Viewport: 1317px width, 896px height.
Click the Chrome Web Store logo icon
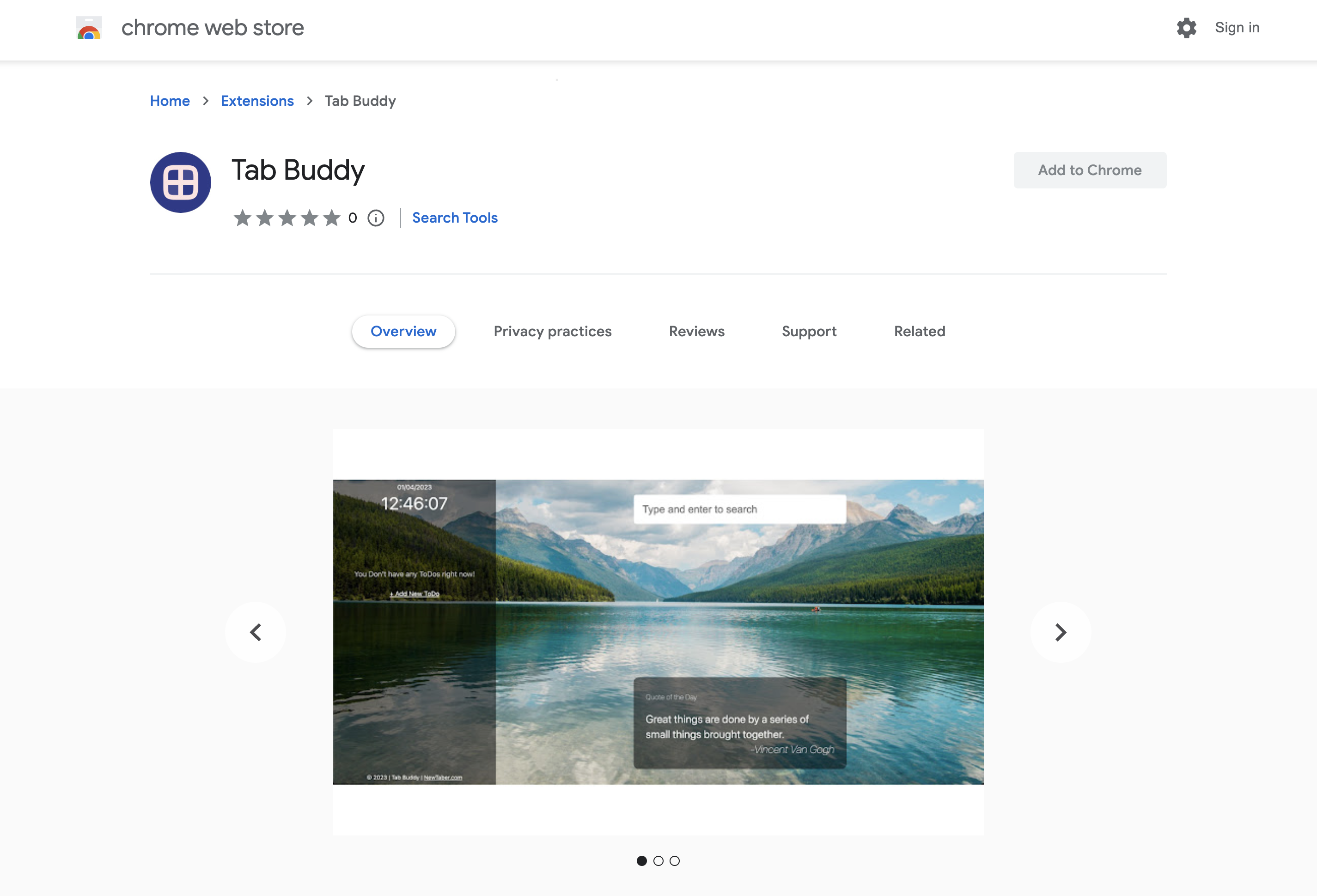pos(89,28)
